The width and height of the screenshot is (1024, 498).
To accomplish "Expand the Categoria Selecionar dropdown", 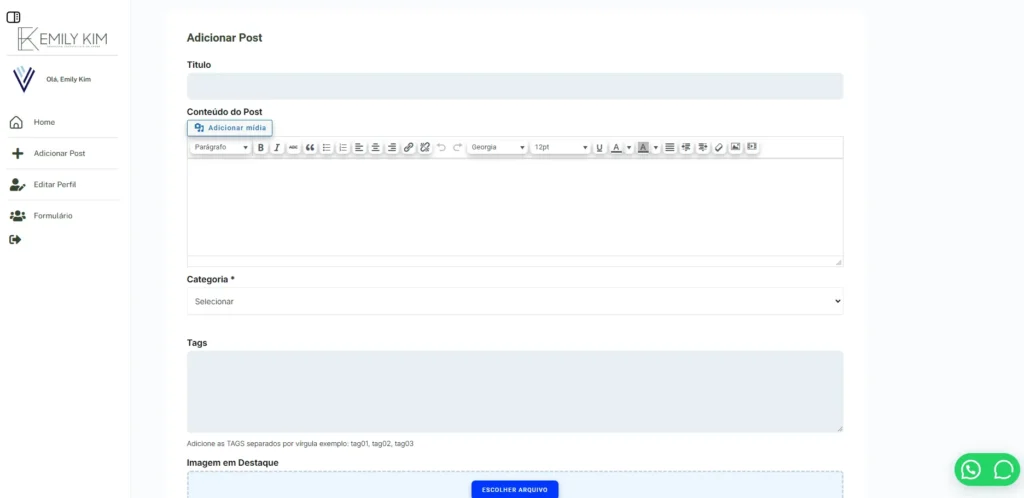I will coord(514,301).
